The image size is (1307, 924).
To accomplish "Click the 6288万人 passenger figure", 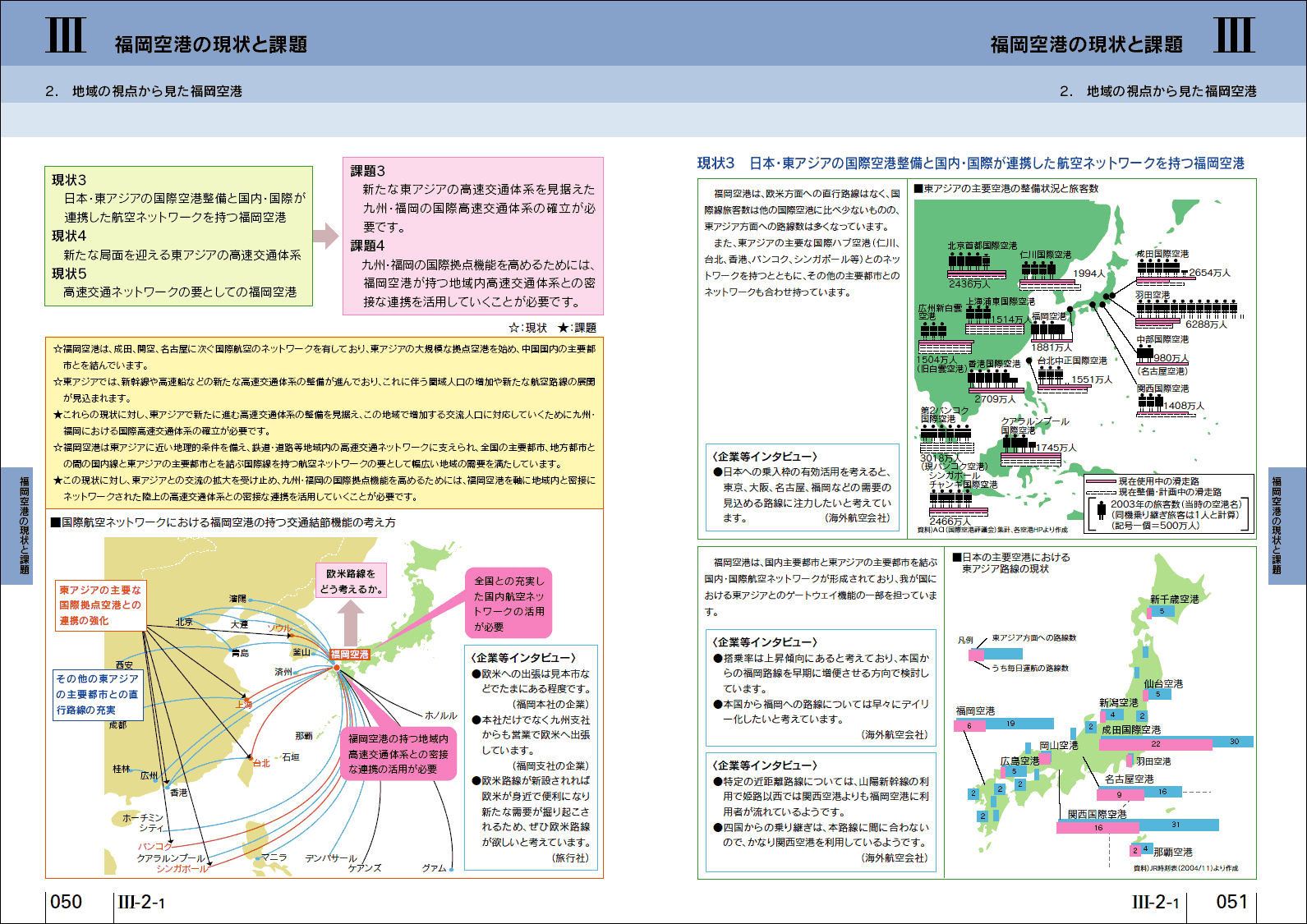I will pyautogui.click(x=1206, y=324).
